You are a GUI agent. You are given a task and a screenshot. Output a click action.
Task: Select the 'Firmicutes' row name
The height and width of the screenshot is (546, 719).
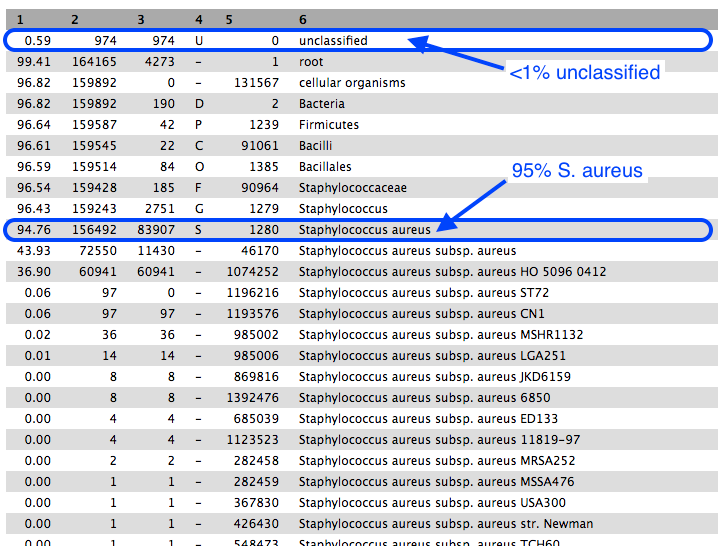pos(329,125)
